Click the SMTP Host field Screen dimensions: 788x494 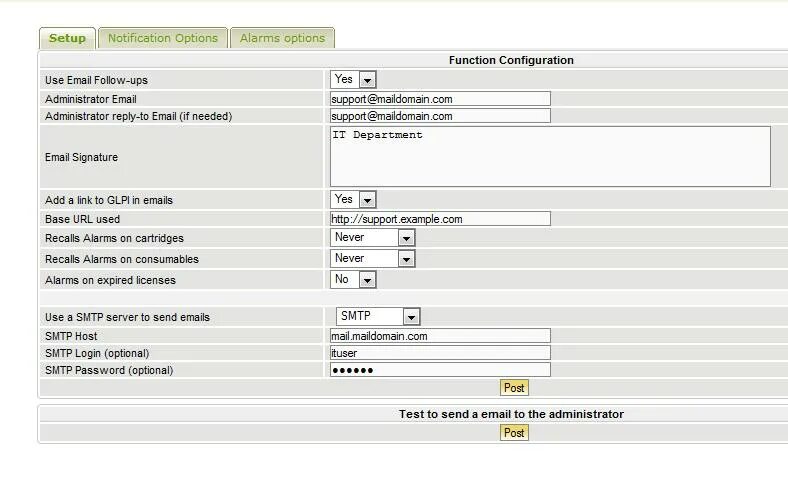tap(440, 336)
